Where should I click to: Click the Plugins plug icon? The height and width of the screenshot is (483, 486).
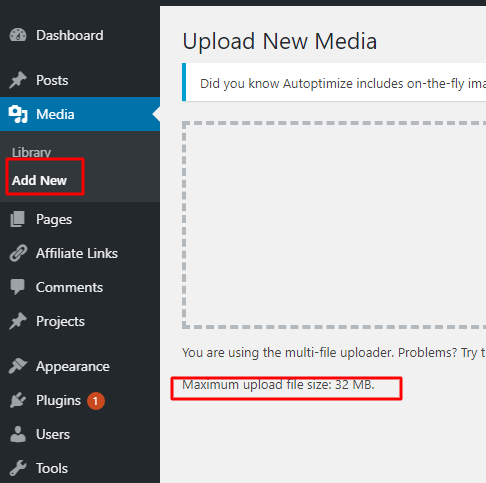[18, 400]
